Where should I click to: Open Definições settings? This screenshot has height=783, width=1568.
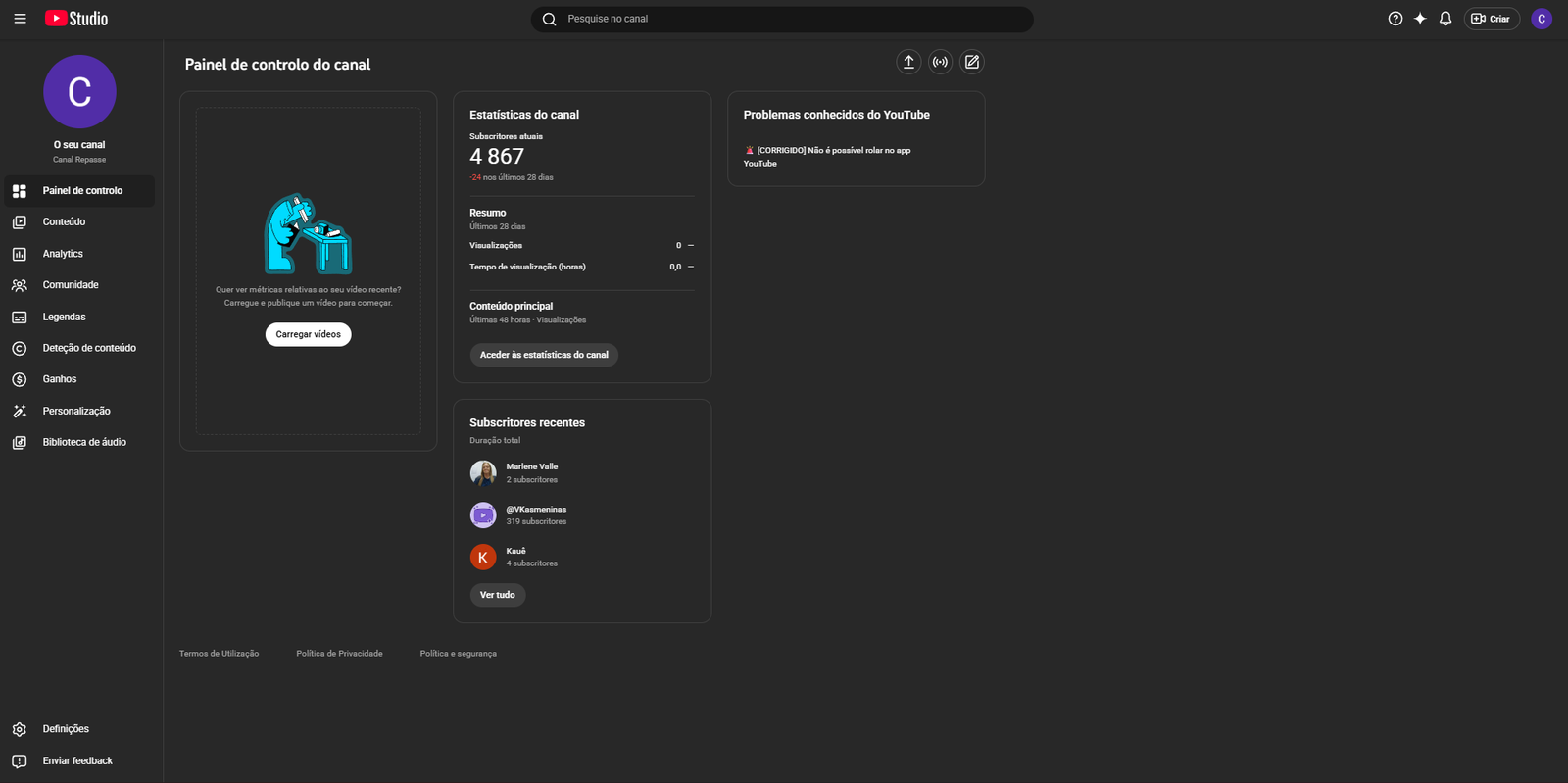79,729
